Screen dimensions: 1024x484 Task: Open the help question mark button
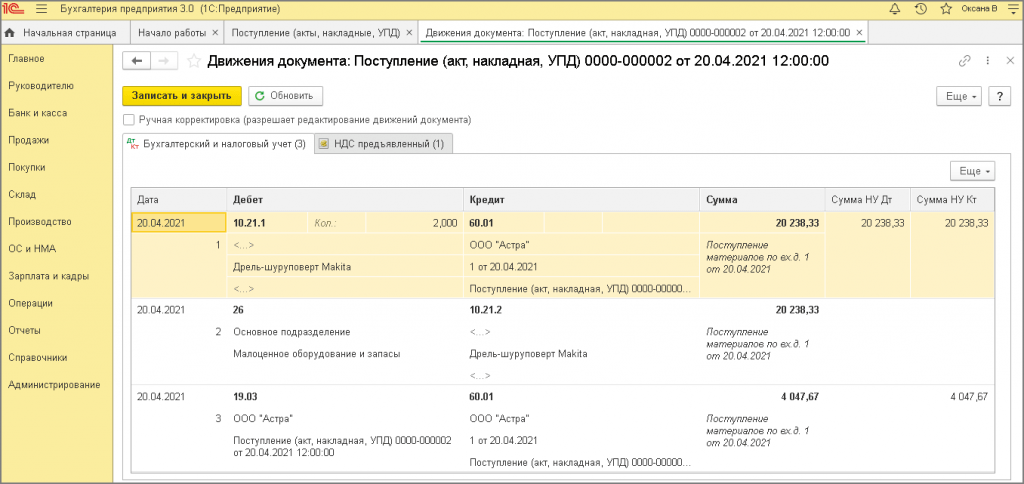pyautogui.click(x=999, y=96)
